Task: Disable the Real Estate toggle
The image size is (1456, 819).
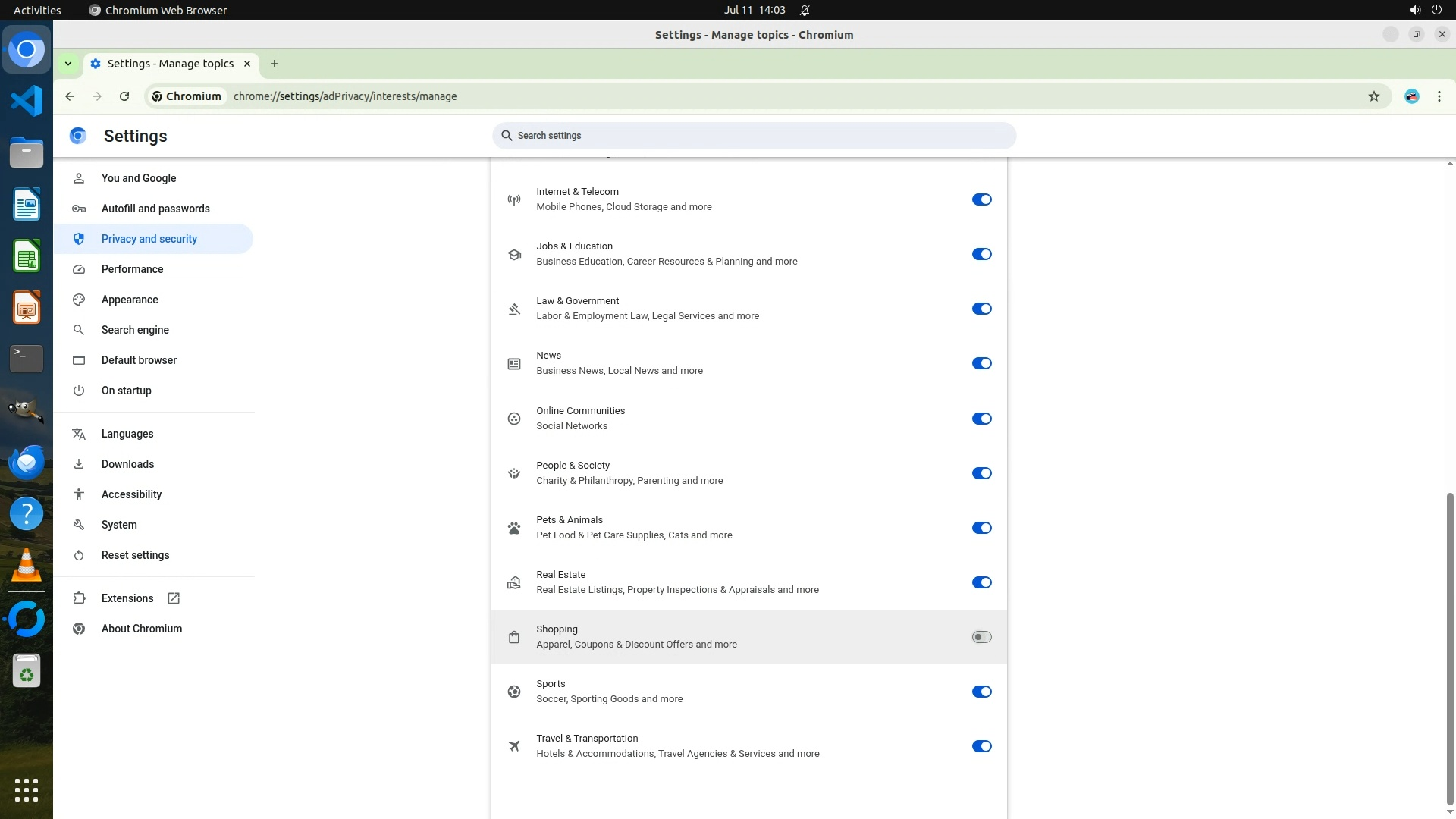Action: 981,582
